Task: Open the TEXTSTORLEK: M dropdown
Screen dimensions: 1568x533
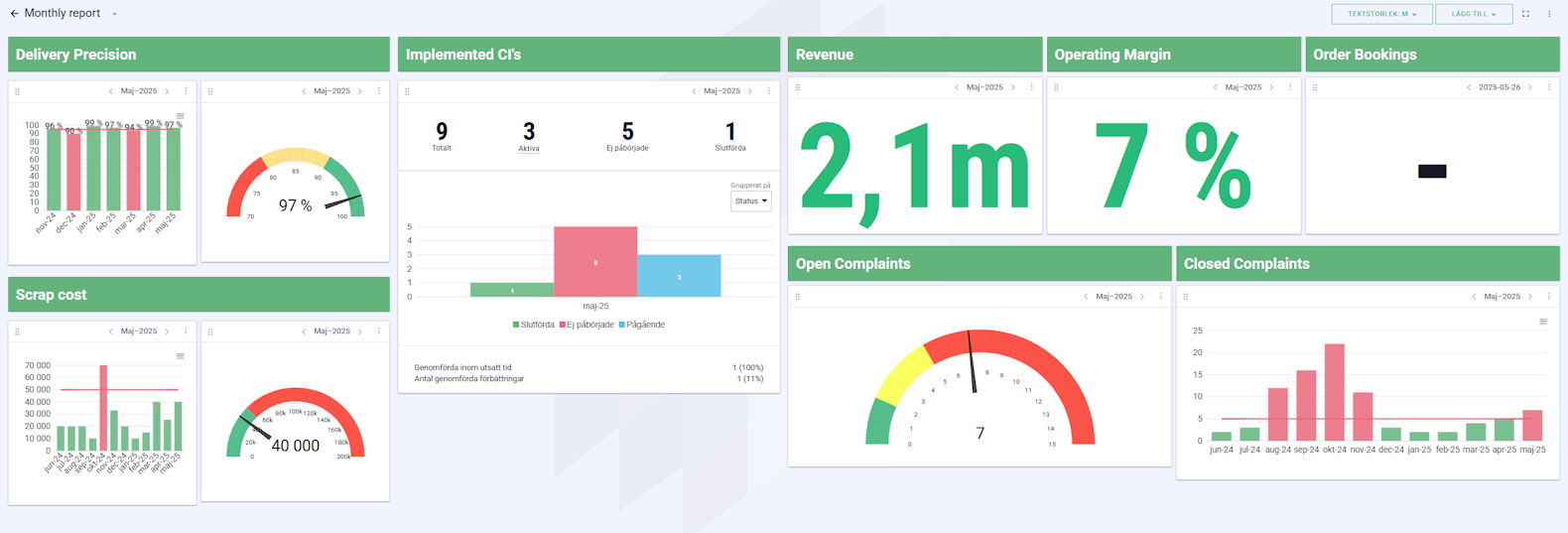Action: pos(1381,14)
